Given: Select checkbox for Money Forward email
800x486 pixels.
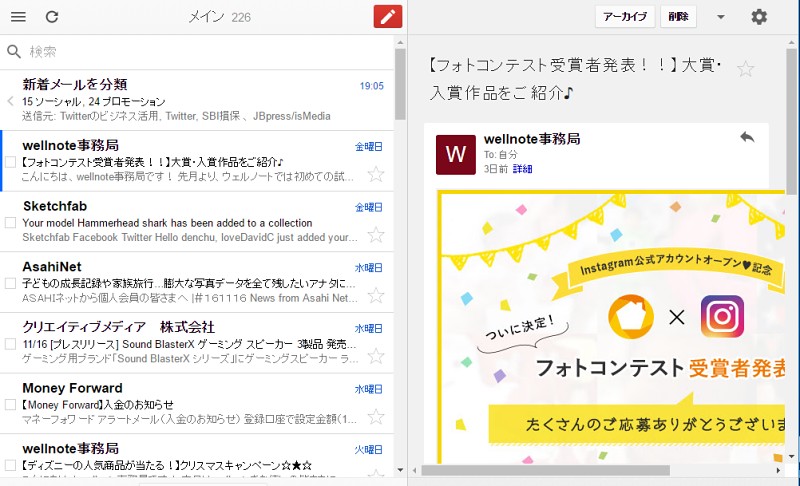Looking at the screenshot, I should [10, 405].
